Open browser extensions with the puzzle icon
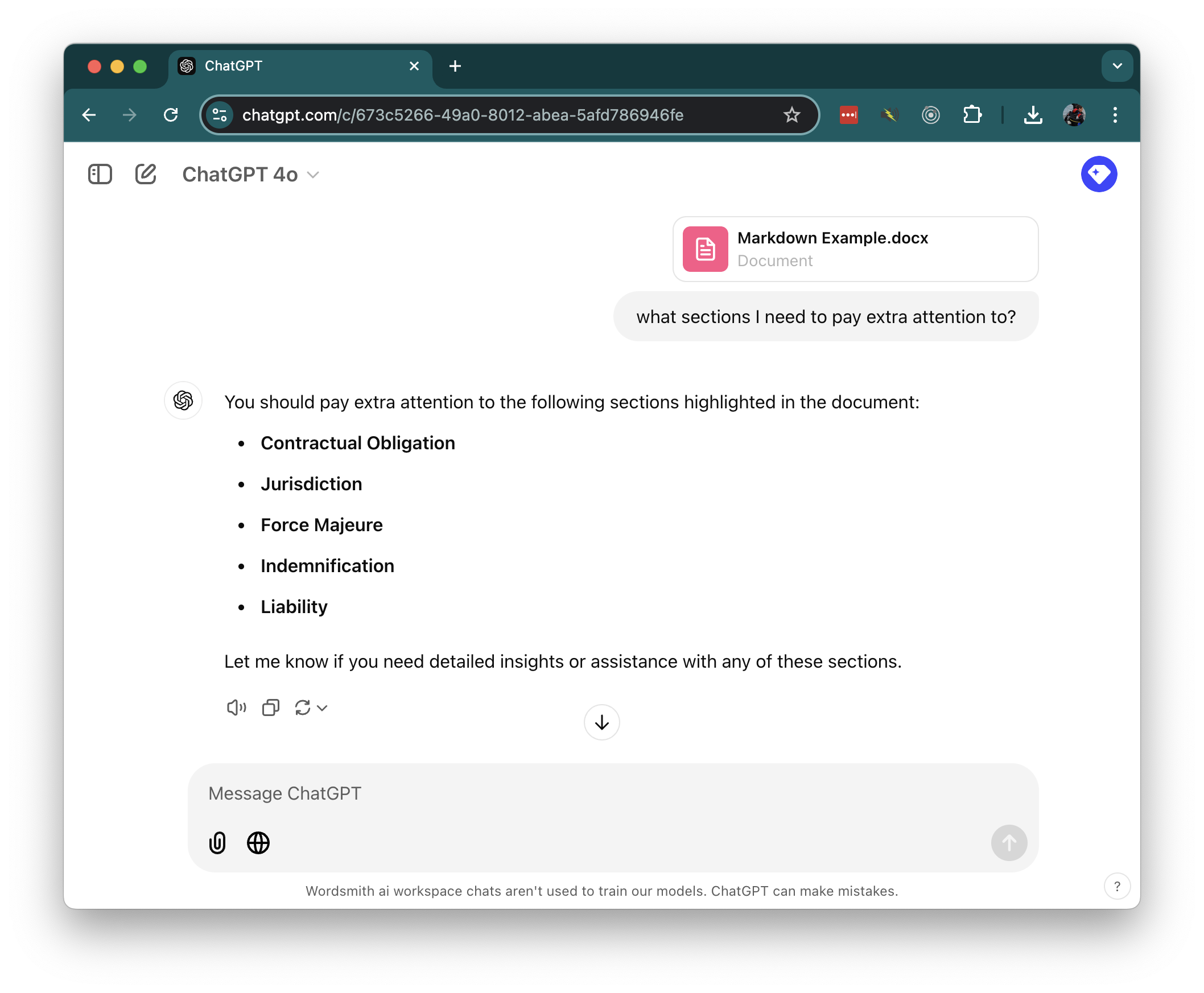Viewport: 1204px width, 993px height. click(972, 114)
